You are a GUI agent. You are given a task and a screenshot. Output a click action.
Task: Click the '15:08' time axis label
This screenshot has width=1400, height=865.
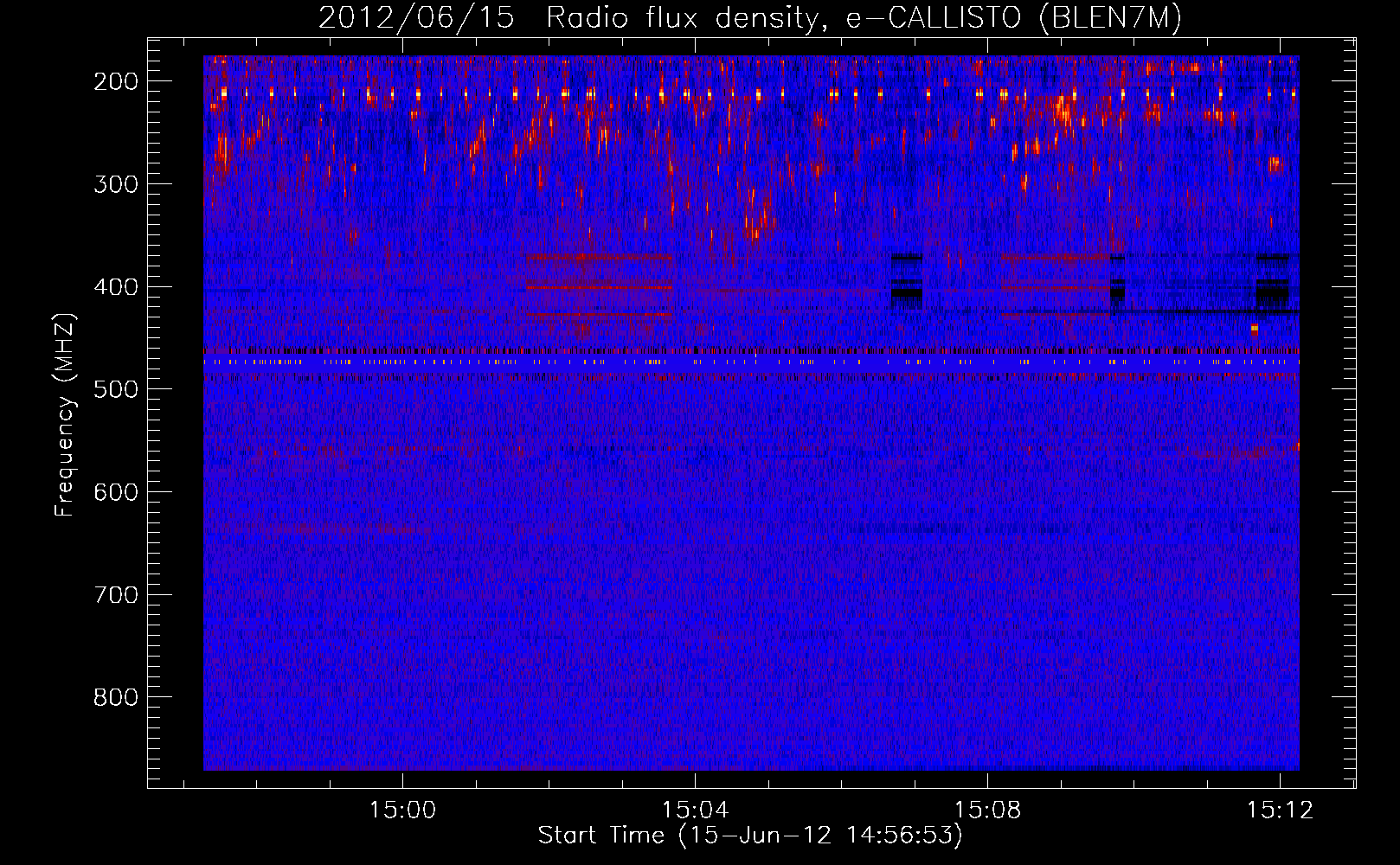pyautogui.click(x=987, y=811)
